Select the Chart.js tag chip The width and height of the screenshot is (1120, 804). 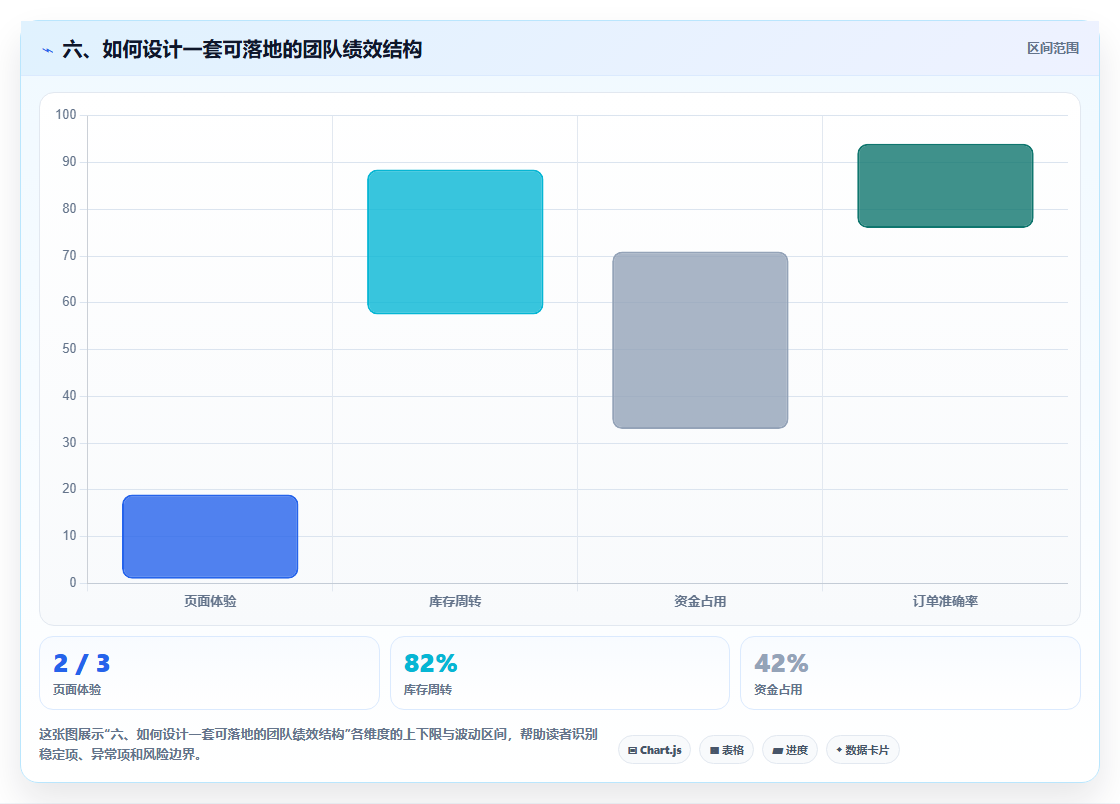[x=654, y=750]
